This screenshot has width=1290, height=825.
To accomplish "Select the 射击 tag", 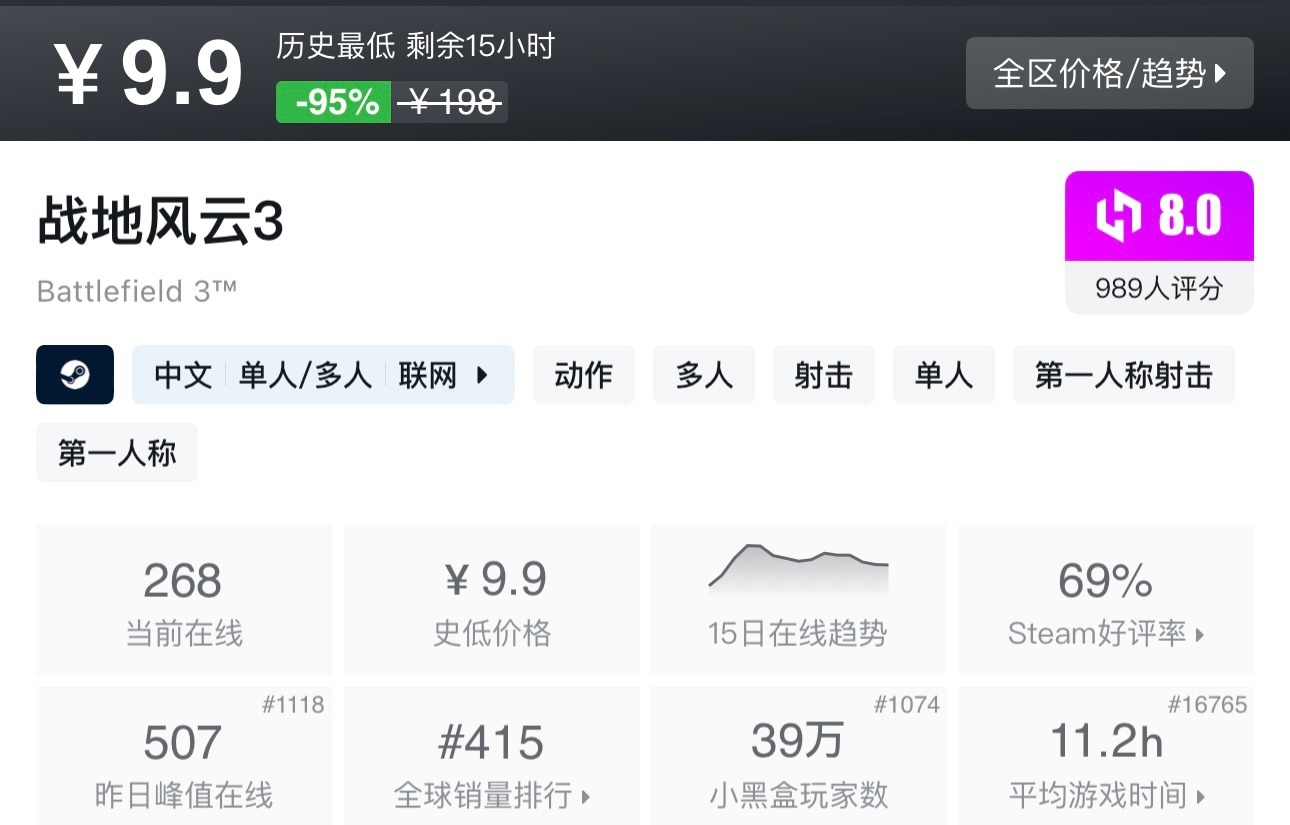I will click(x=823, y=374).
